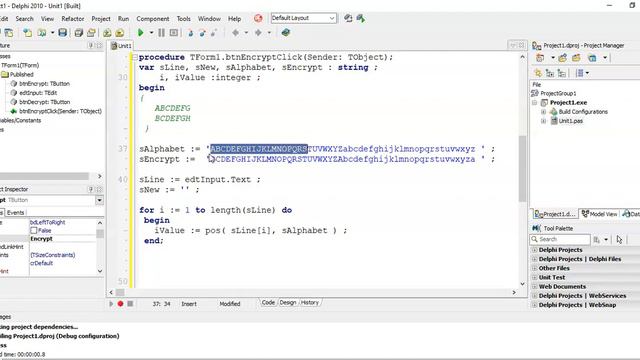Click the Forward navigation arrow
This screenshot has height=360, width=640.
(x=258, y=33)
